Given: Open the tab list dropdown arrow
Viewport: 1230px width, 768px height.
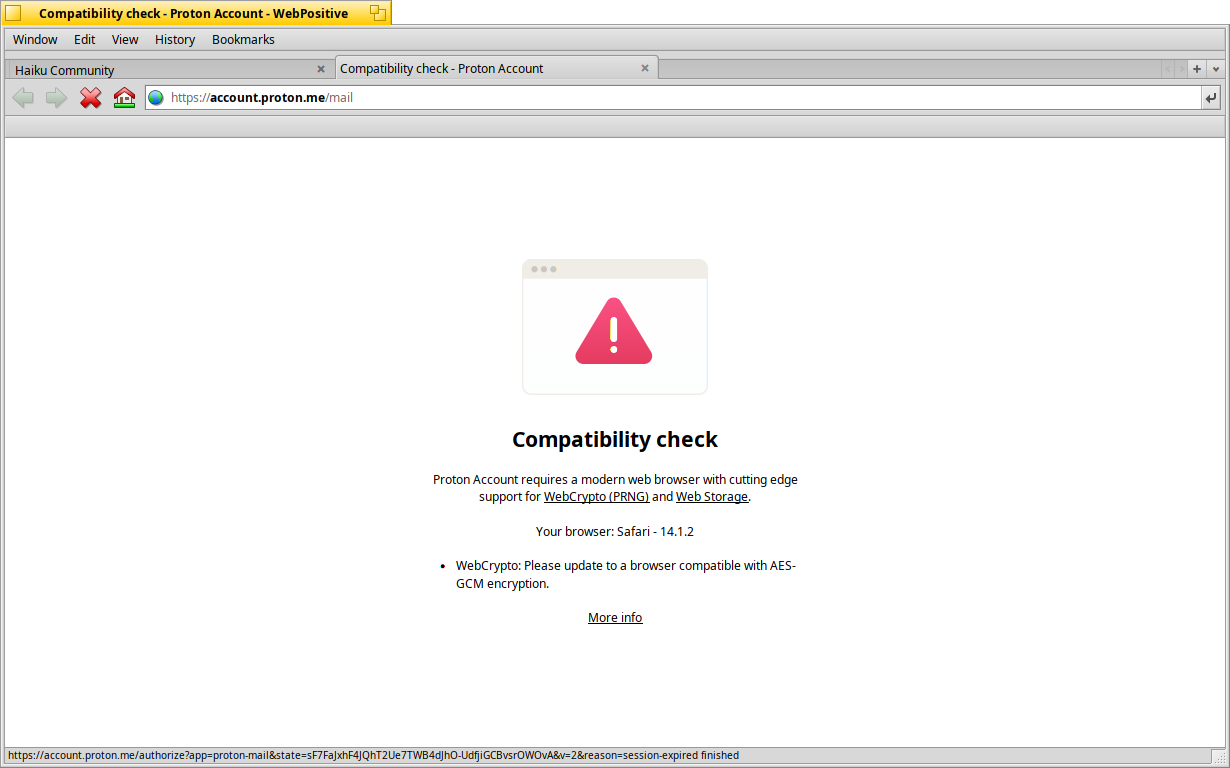Looking at the screenshot, I should tap(1215, 69).
